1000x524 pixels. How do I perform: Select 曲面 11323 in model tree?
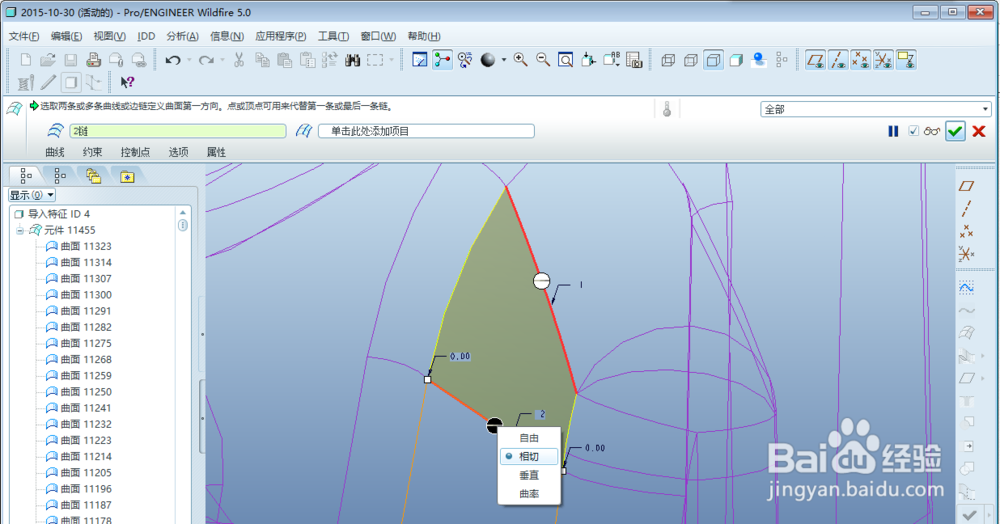click(x=78, y=246)
